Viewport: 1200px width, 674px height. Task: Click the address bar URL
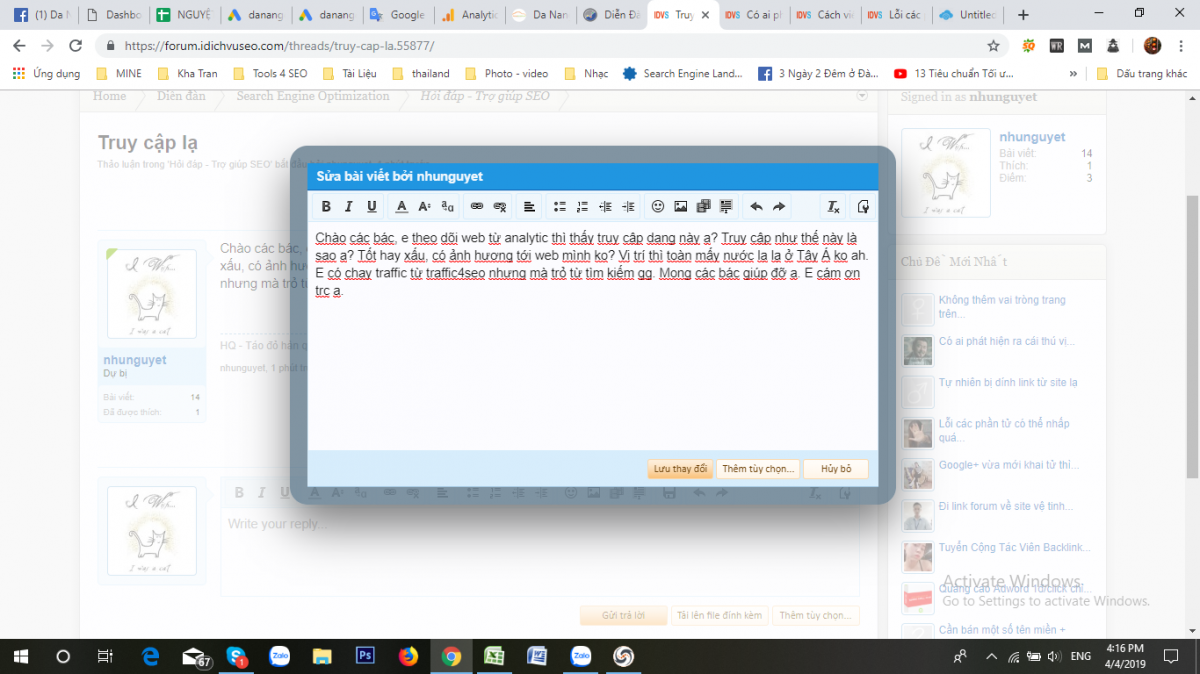pos(279,46)
